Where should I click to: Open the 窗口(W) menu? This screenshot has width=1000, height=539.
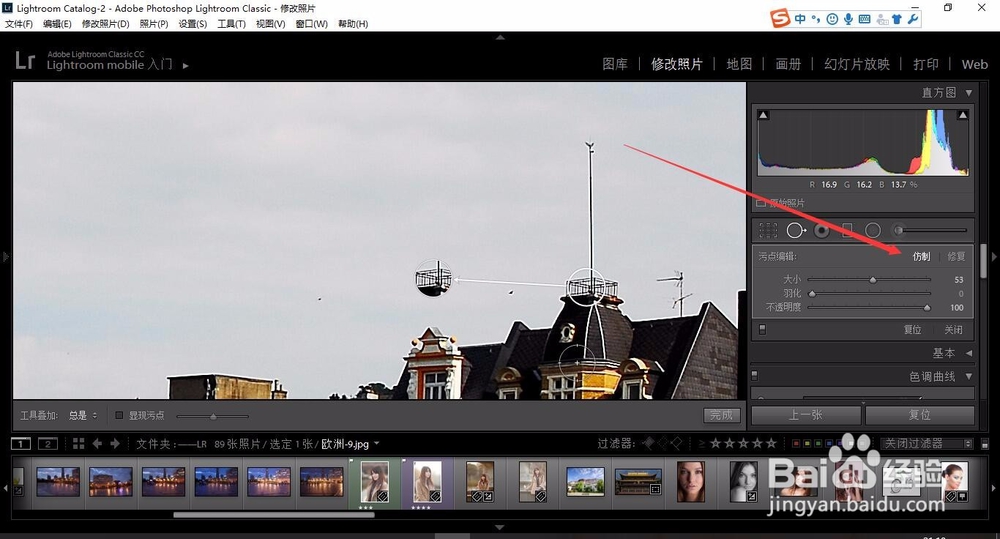(311, 24)
